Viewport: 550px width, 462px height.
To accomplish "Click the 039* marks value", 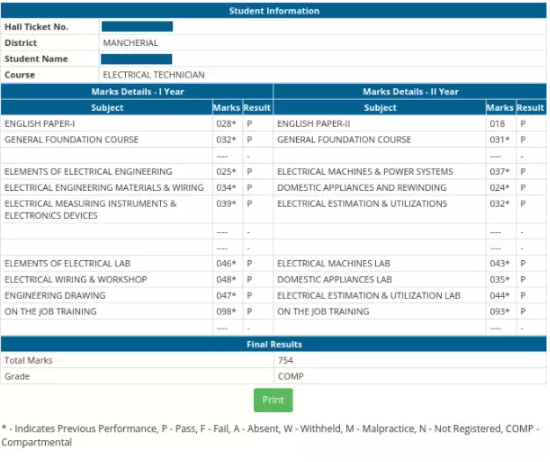I will coord(226,203).
